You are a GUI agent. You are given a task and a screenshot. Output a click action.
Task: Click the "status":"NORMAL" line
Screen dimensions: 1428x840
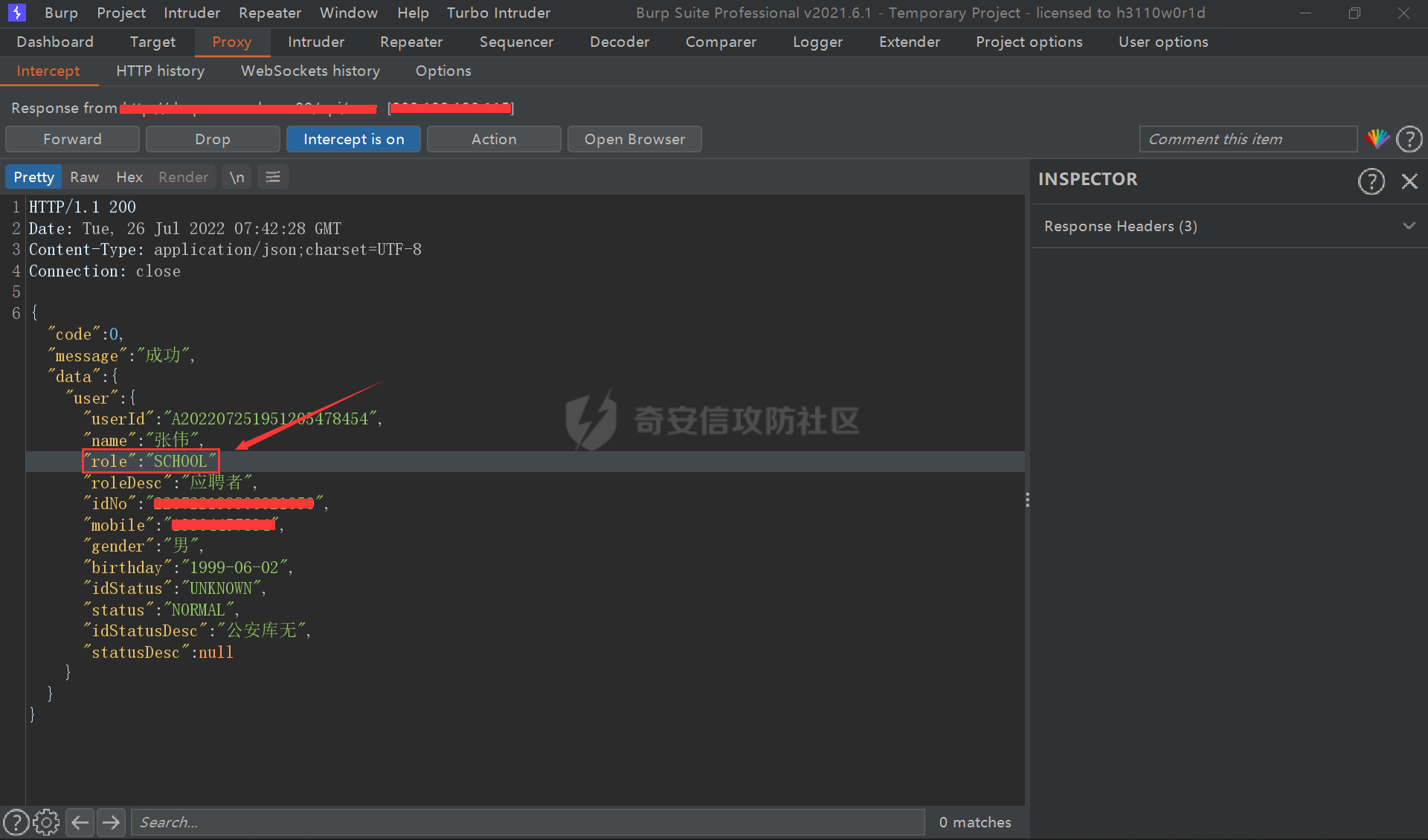(x=161, y=610)
